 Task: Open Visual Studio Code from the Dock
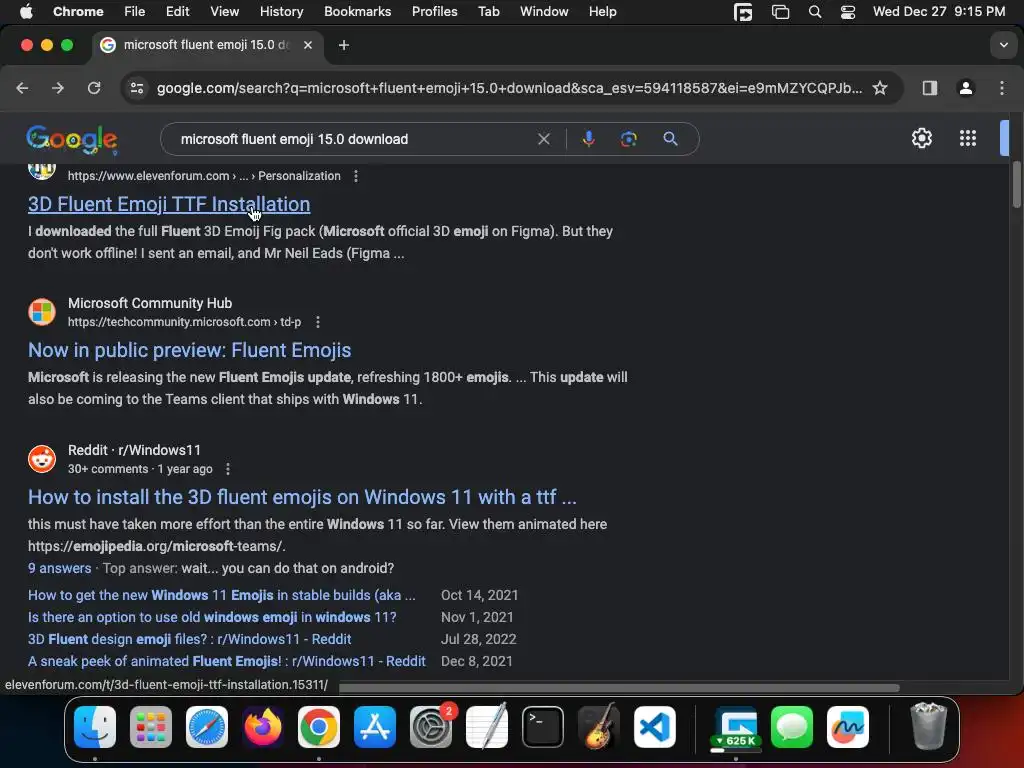(654, 727)
